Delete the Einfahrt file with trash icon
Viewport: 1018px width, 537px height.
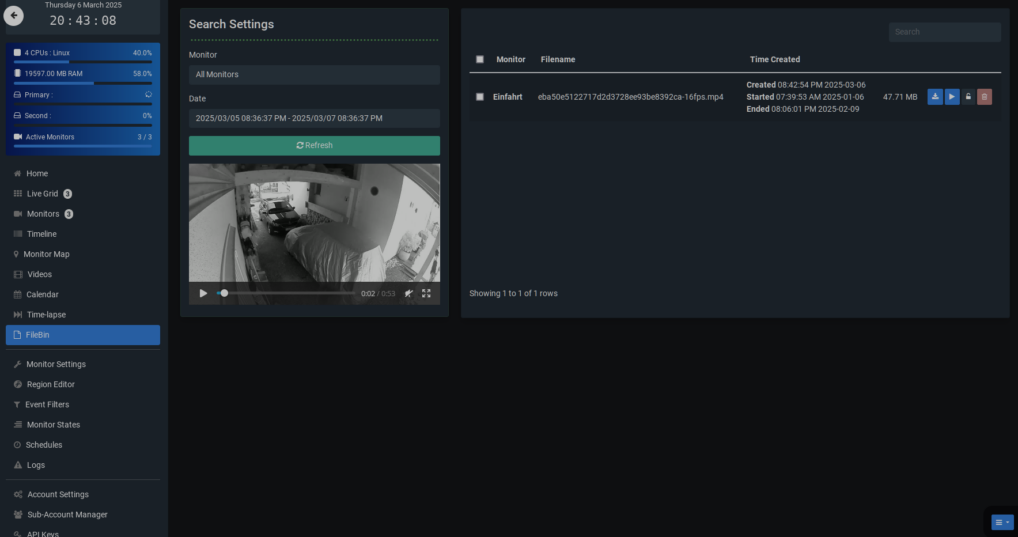click(x=984, y=97)
